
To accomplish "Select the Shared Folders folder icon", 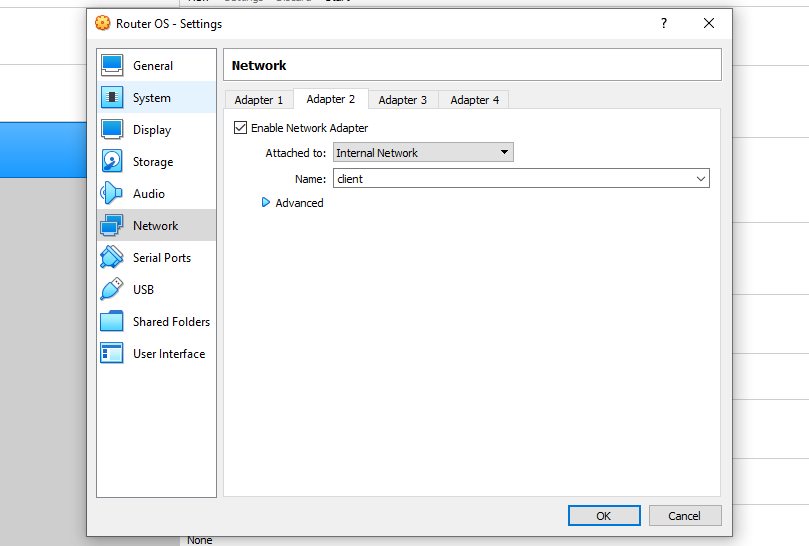I will point(112,322).
